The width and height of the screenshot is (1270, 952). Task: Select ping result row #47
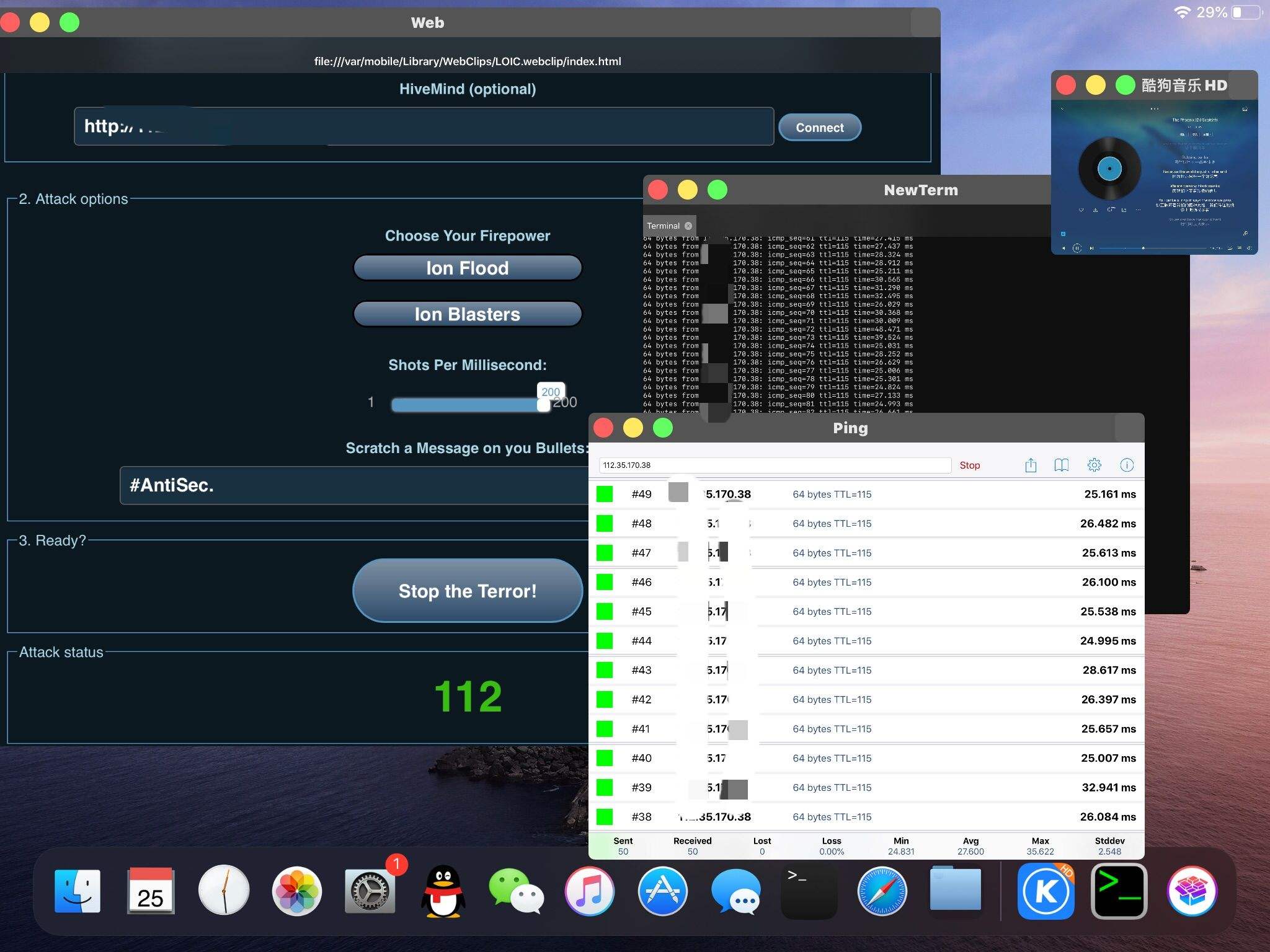click(x=866, y=552)
